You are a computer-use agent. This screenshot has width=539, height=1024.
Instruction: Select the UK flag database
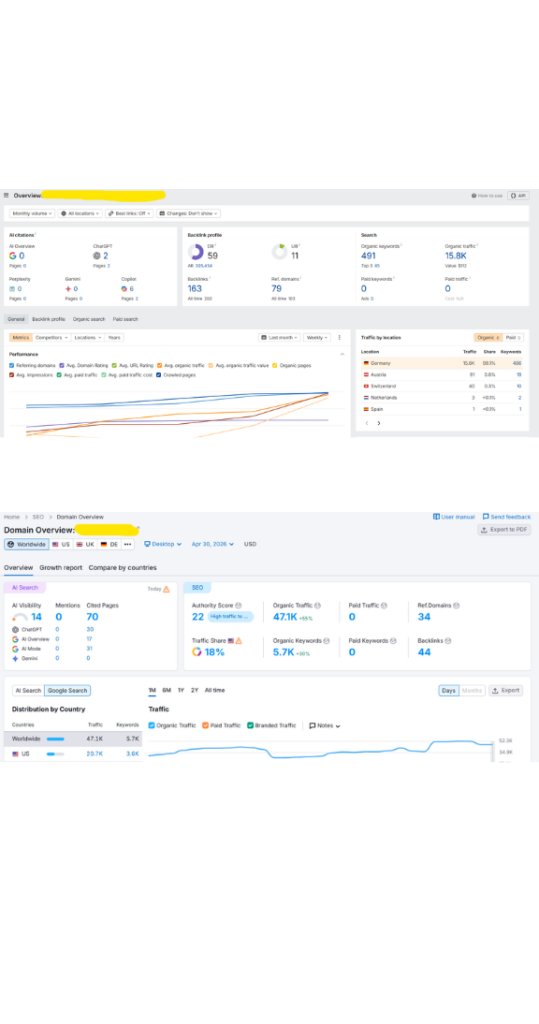click(x=86, y=544)
